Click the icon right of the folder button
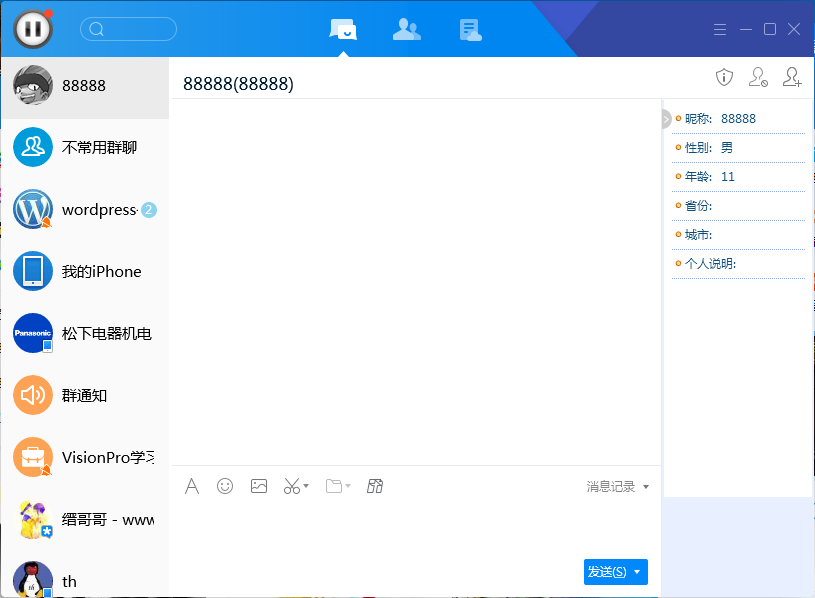815x598 pixels. pyautogui.click(x=375, y=486)
